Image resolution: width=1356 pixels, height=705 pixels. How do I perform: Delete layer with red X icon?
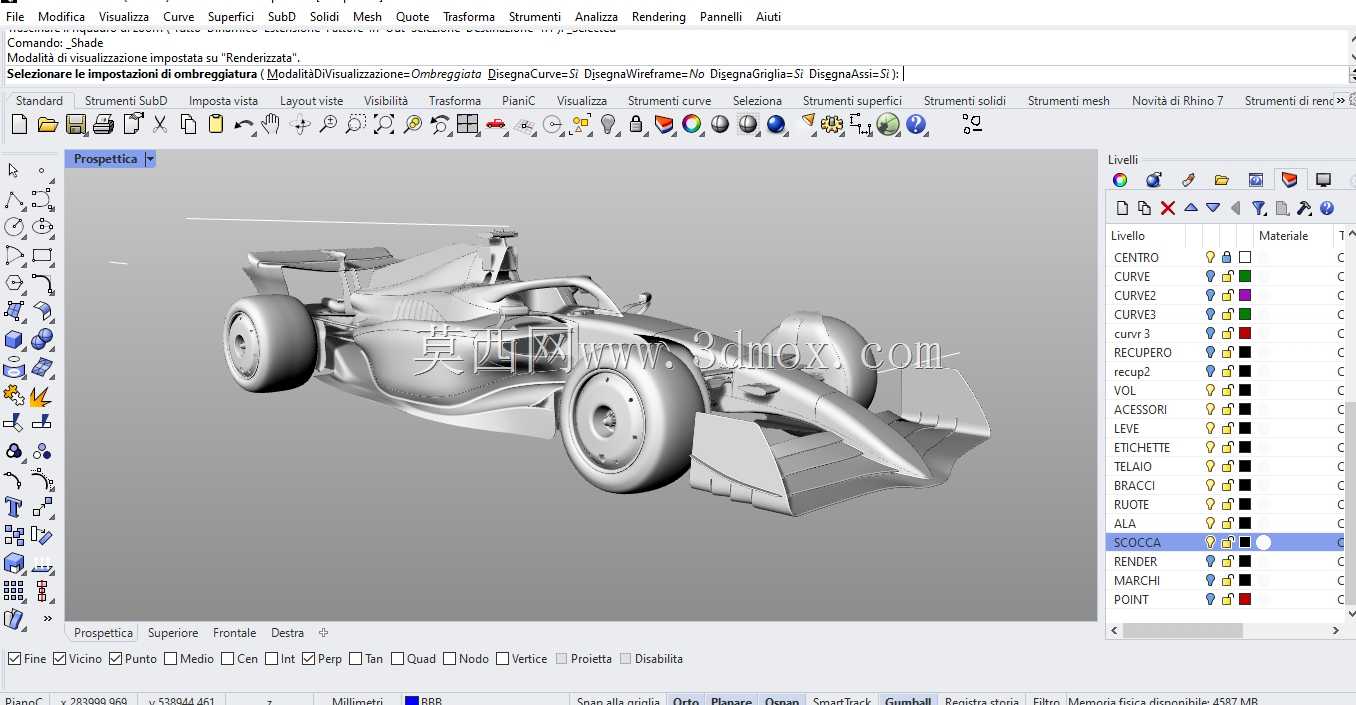[1167, 208]
